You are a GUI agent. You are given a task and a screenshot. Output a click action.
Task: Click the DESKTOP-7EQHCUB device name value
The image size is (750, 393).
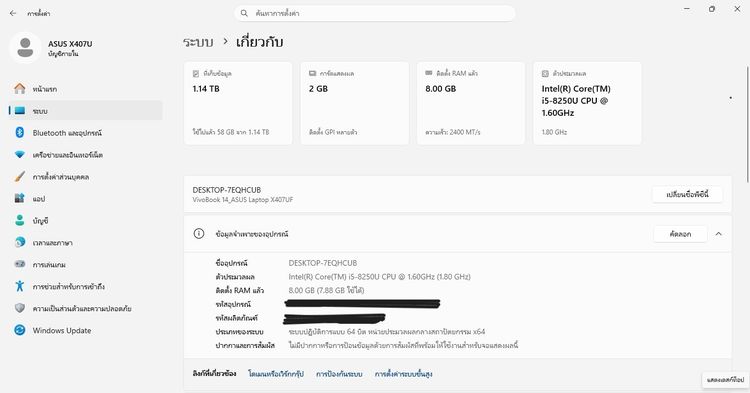323,263
